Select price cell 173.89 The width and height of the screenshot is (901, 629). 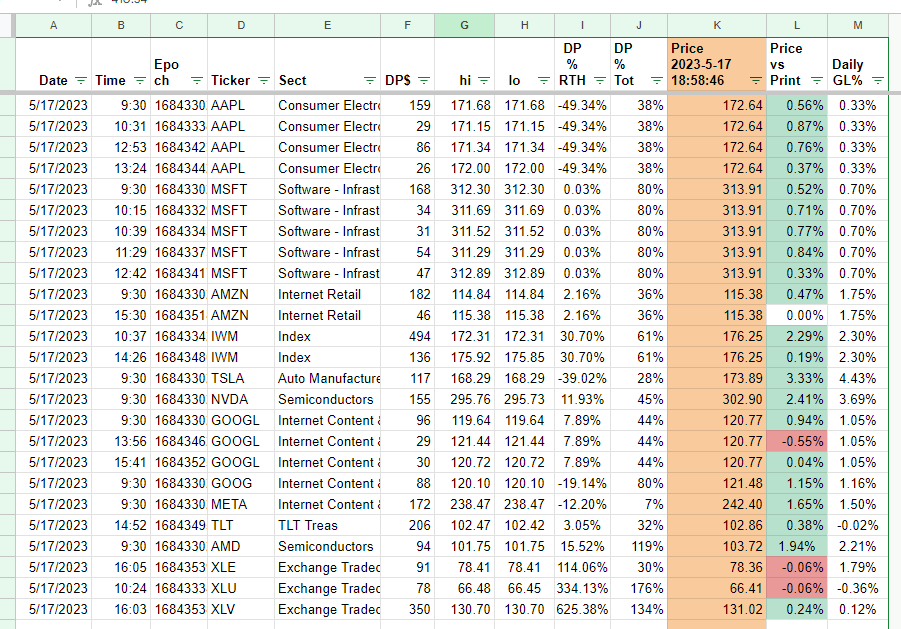coord(717,378)
